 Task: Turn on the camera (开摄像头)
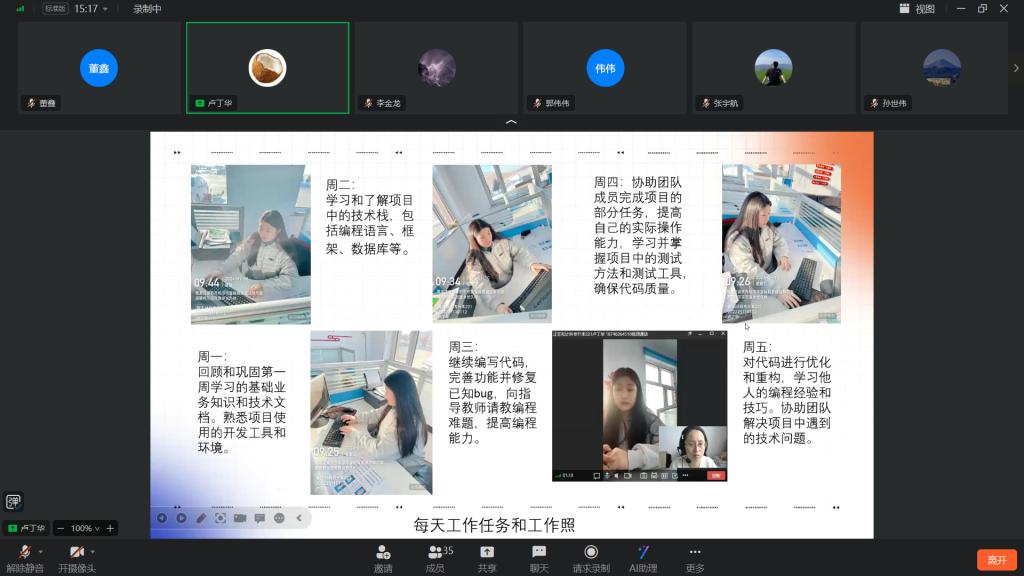(x=76, y=553)
